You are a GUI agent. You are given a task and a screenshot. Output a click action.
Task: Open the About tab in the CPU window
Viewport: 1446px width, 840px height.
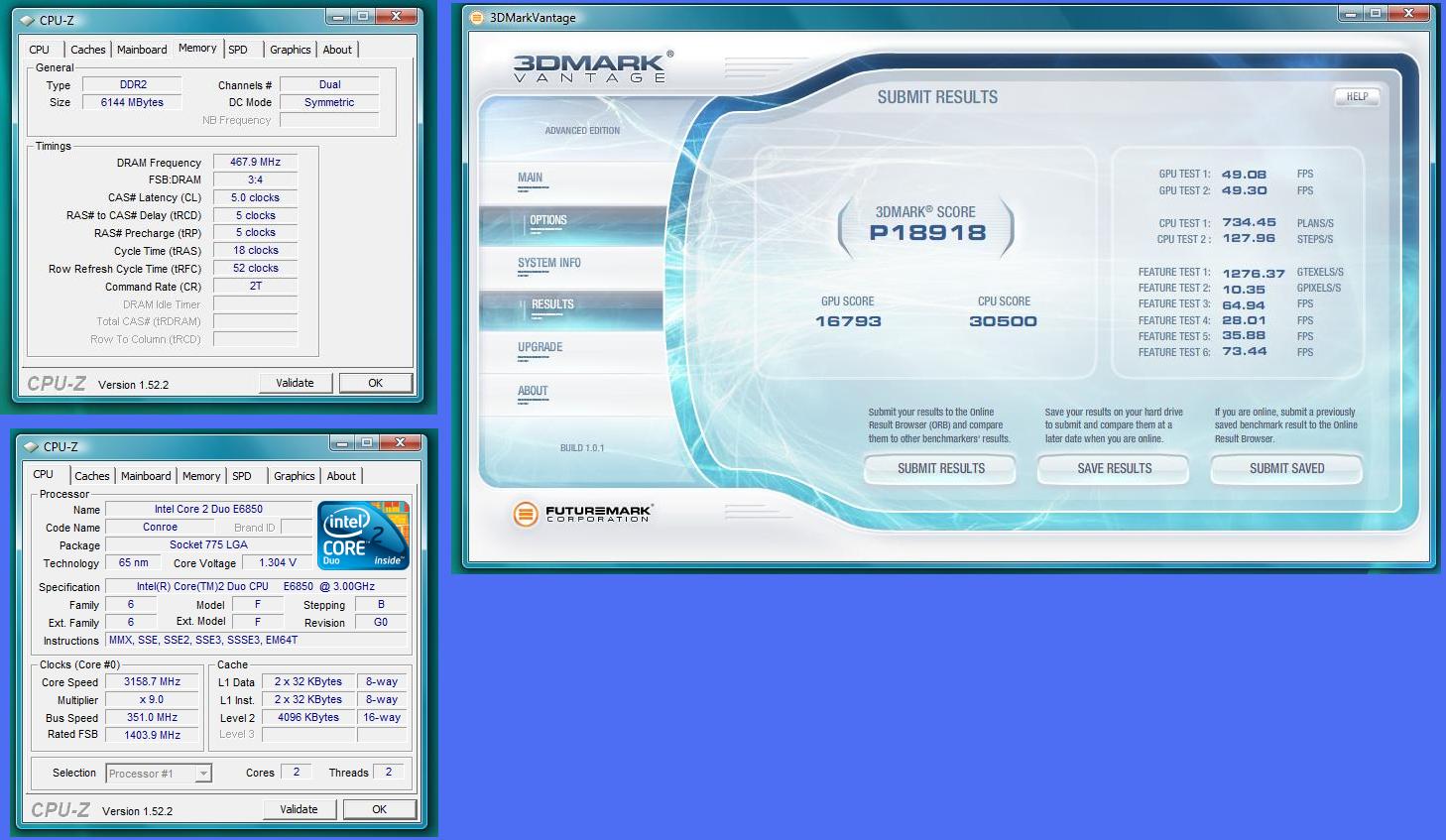(x=341, y=476)
